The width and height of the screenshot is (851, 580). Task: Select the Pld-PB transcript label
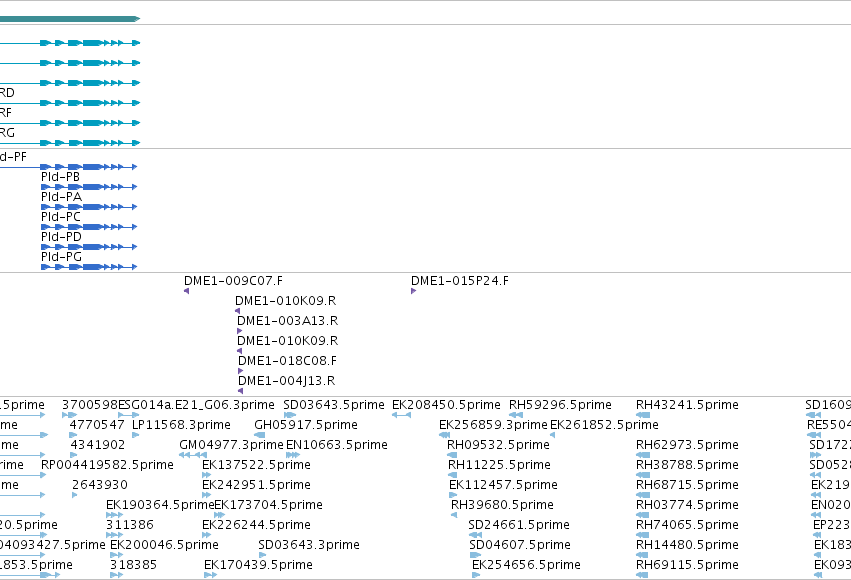[60, 177]
